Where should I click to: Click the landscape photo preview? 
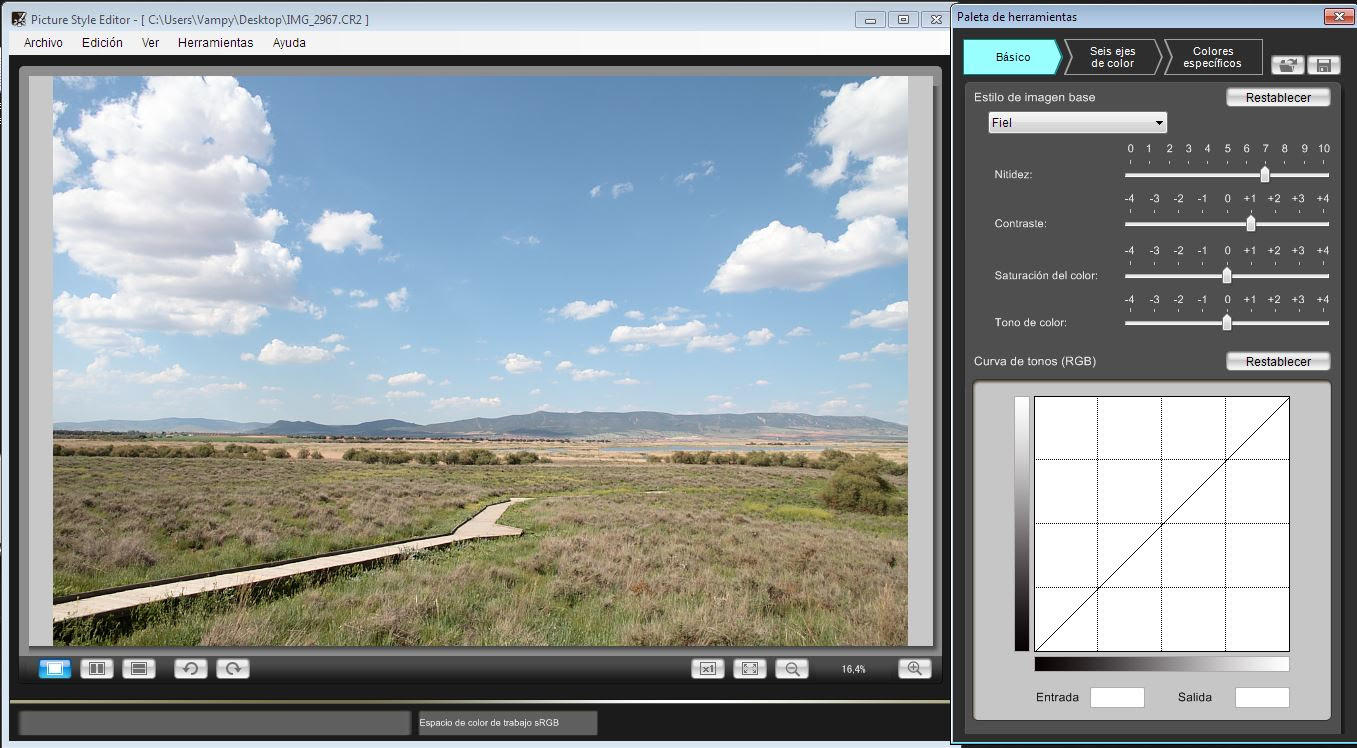(x=480, y=361)
